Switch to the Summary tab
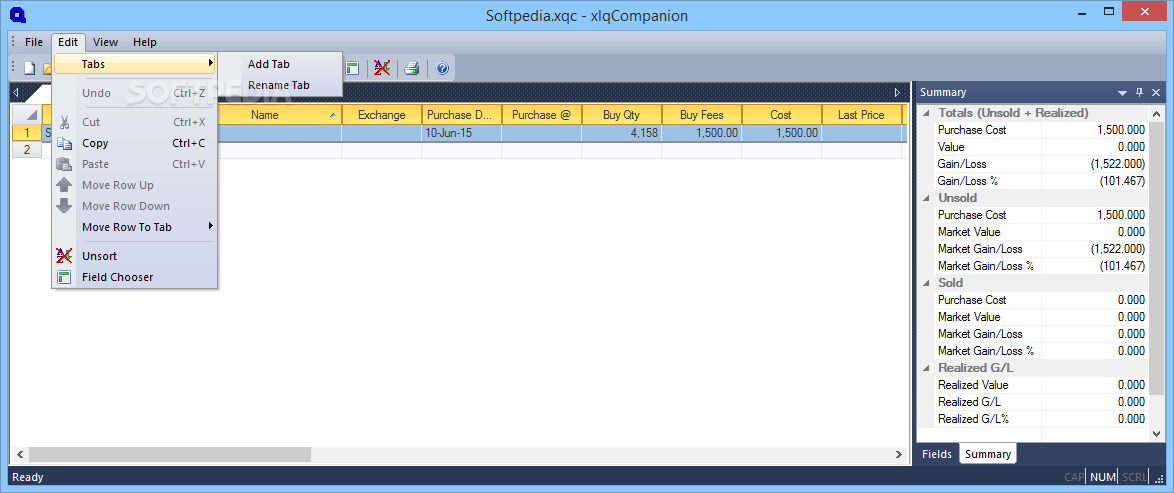This screenshot has width=1174, height=493. [x=988, y=454]
